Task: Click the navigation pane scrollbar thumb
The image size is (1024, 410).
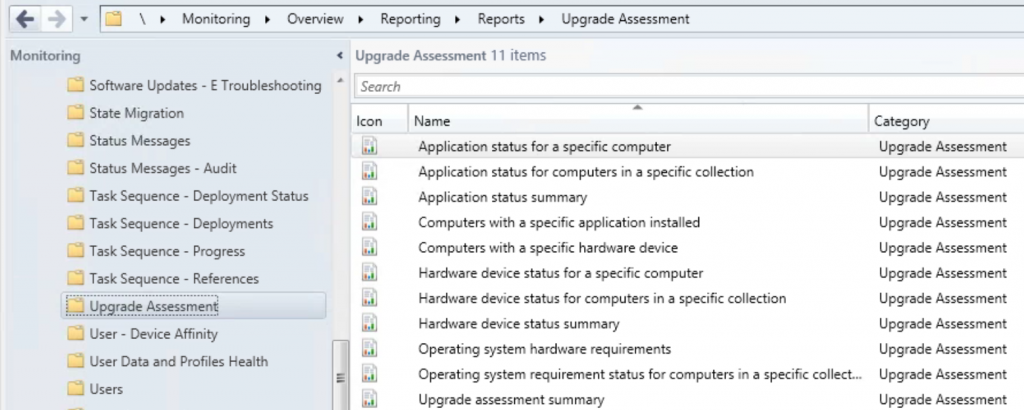Action: click(x=340, y=375)
